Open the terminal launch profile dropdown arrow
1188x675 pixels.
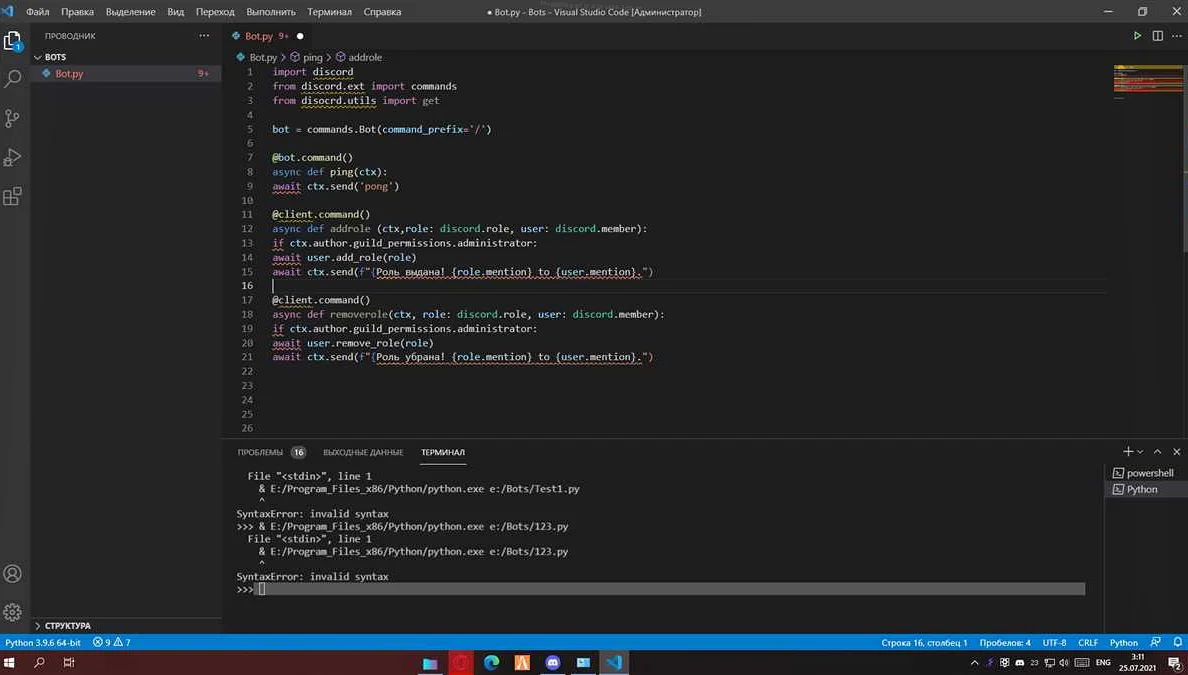(x=1140, y=452)
